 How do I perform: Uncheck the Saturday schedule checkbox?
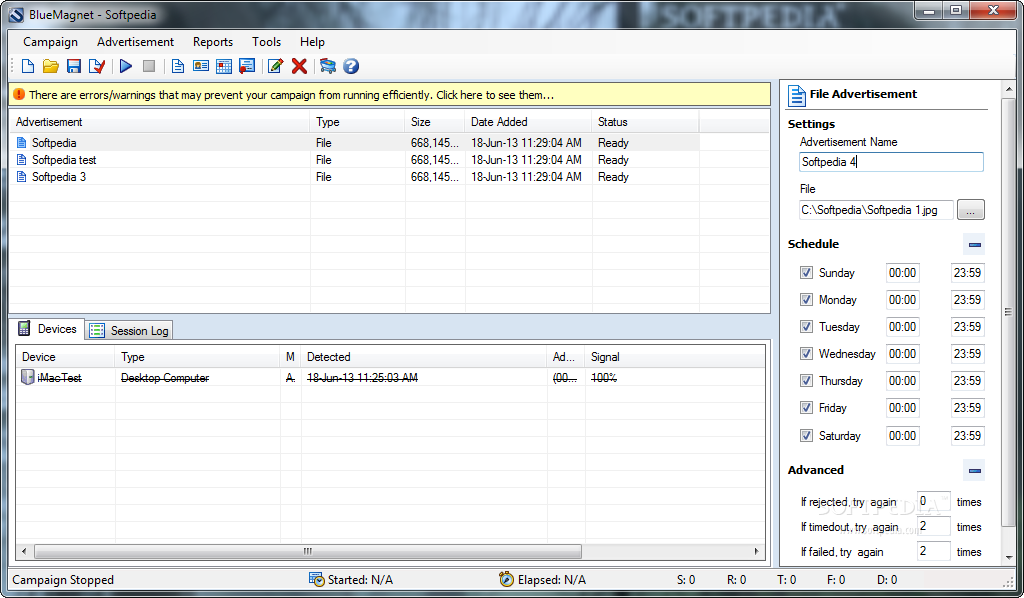click(806, 435)
